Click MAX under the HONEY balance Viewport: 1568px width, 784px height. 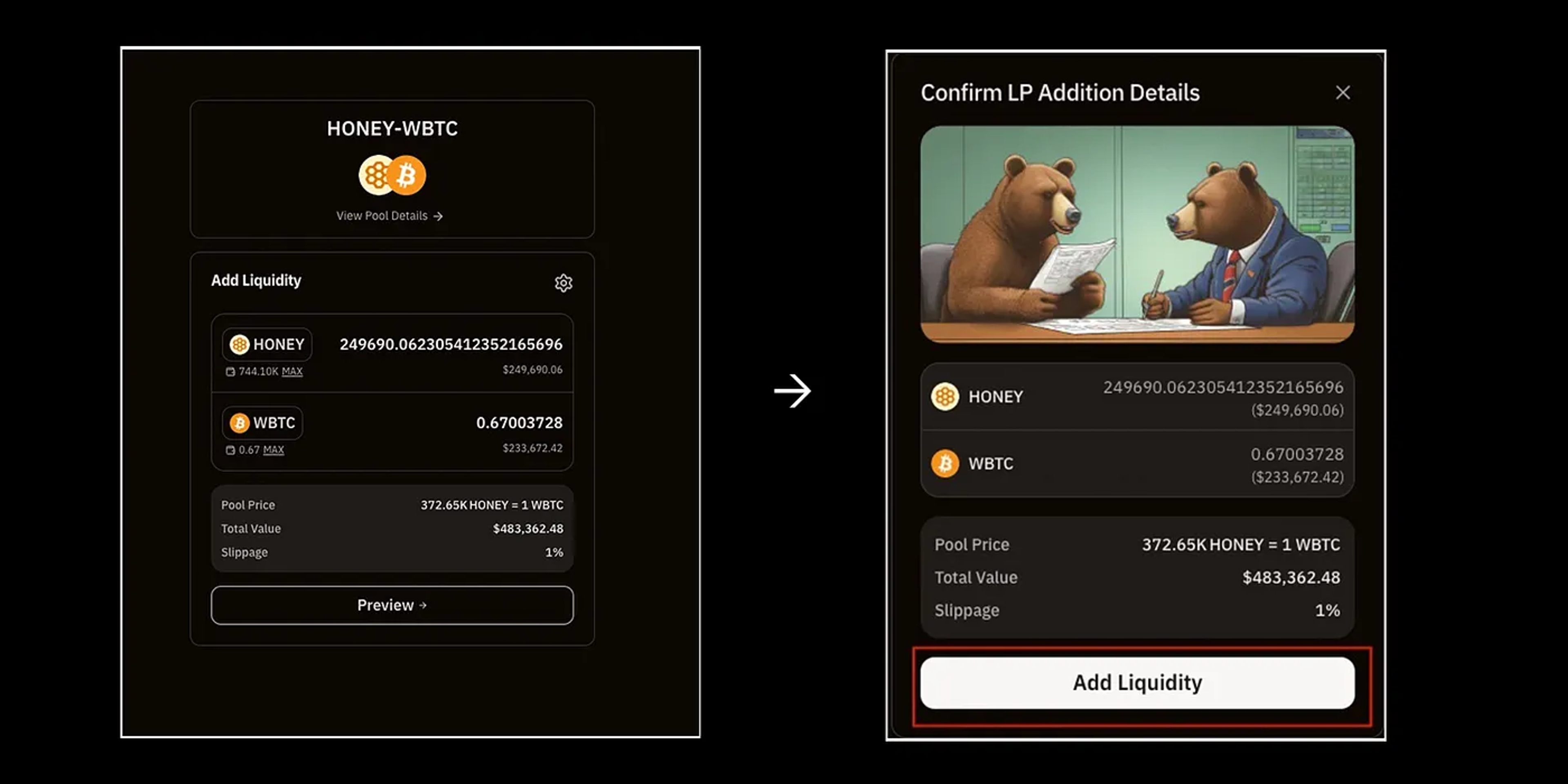(292, 371)
